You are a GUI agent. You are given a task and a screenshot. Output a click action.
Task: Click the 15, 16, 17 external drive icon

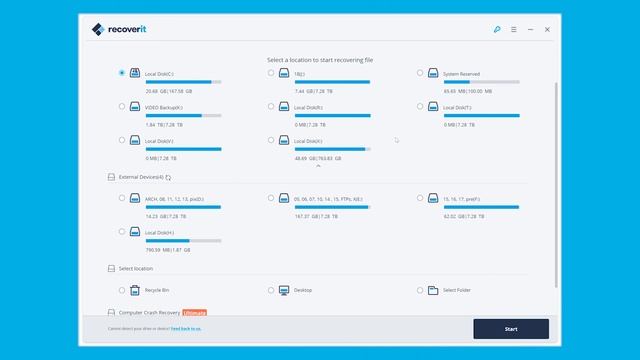433,198
